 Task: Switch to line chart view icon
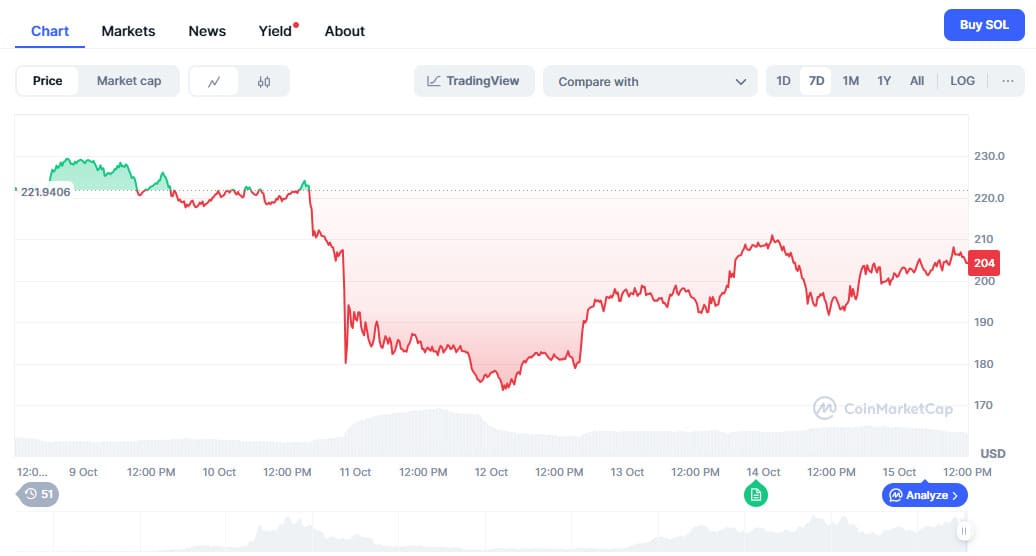(x=214, y=82)
